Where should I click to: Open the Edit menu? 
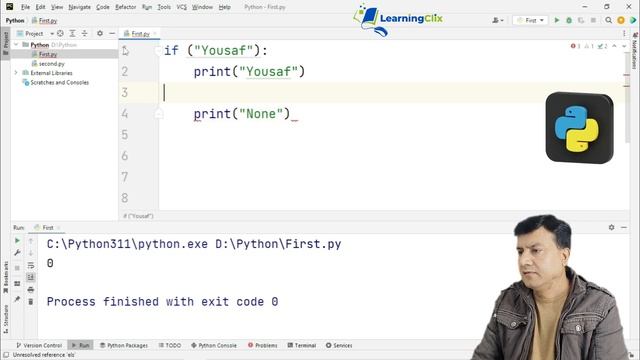click(x=40, y=7)
